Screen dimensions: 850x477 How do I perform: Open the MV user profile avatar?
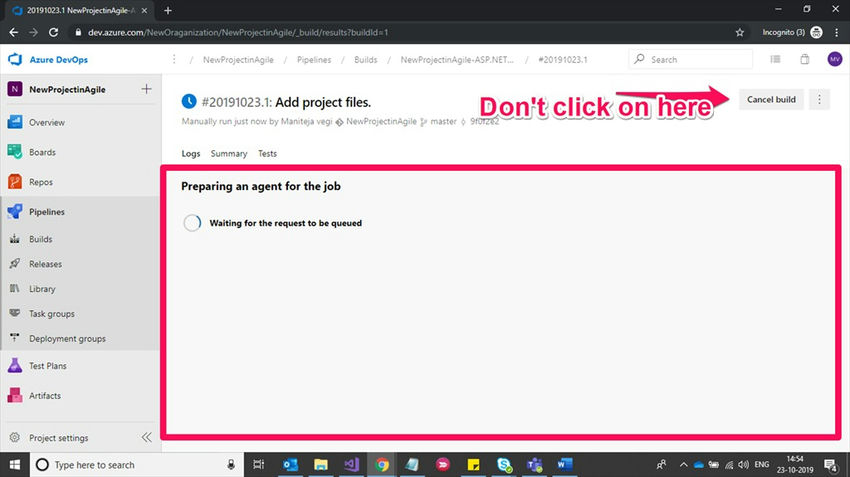click(x=834, y=59)
